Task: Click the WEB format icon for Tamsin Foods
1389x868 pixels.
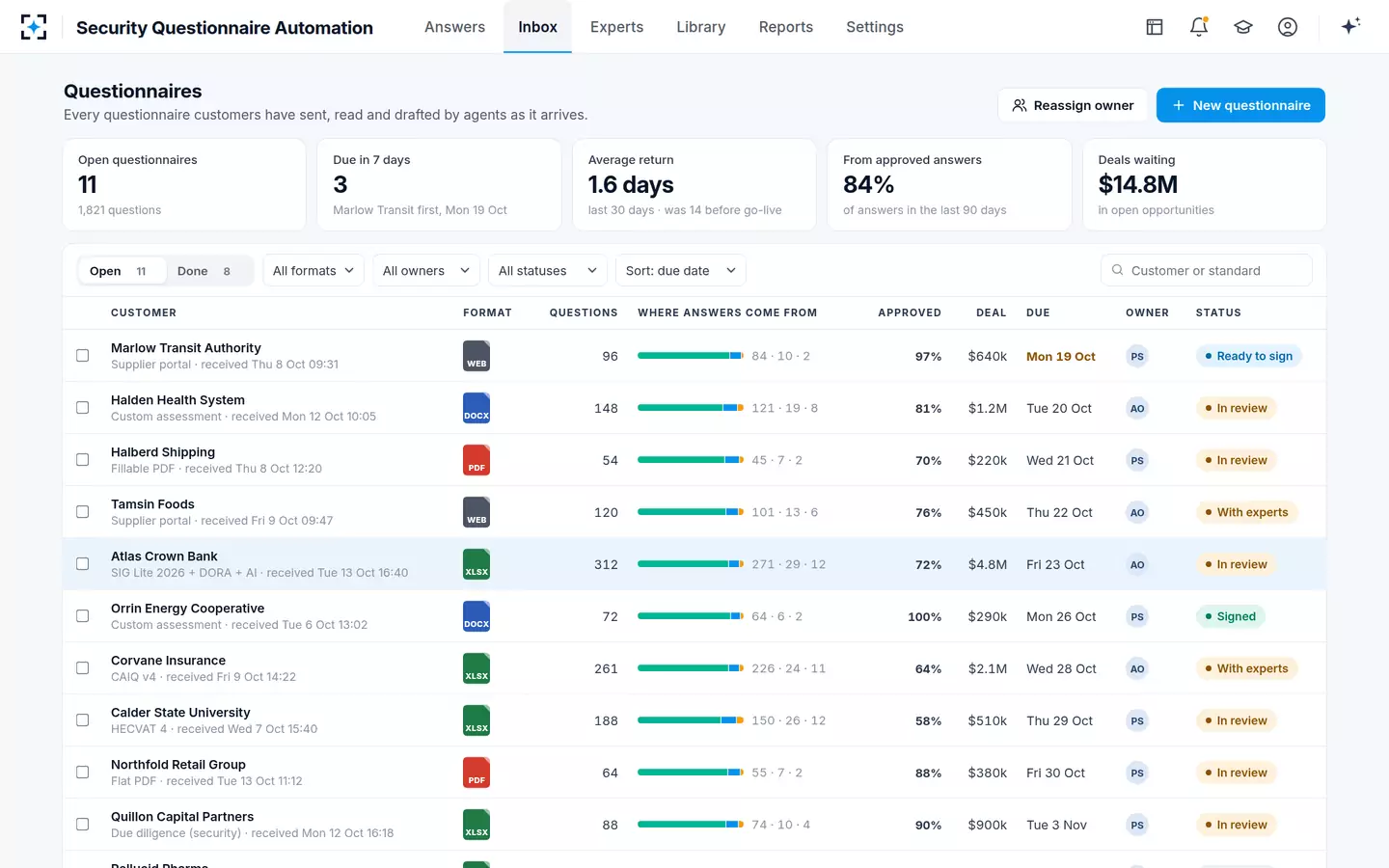Action: point(477,512)
